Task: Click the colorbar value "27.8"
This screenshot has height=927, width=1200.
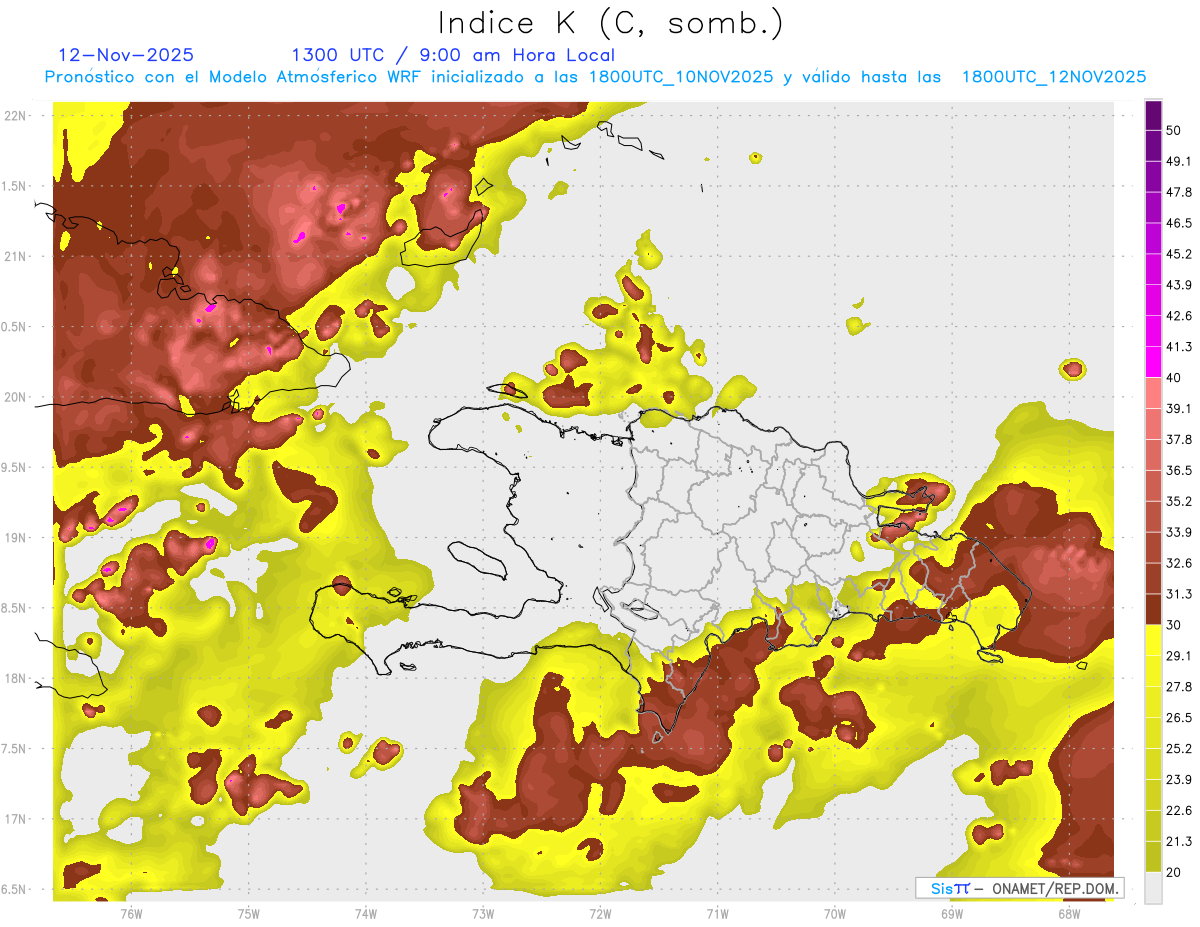Action: pos(1179,687)
